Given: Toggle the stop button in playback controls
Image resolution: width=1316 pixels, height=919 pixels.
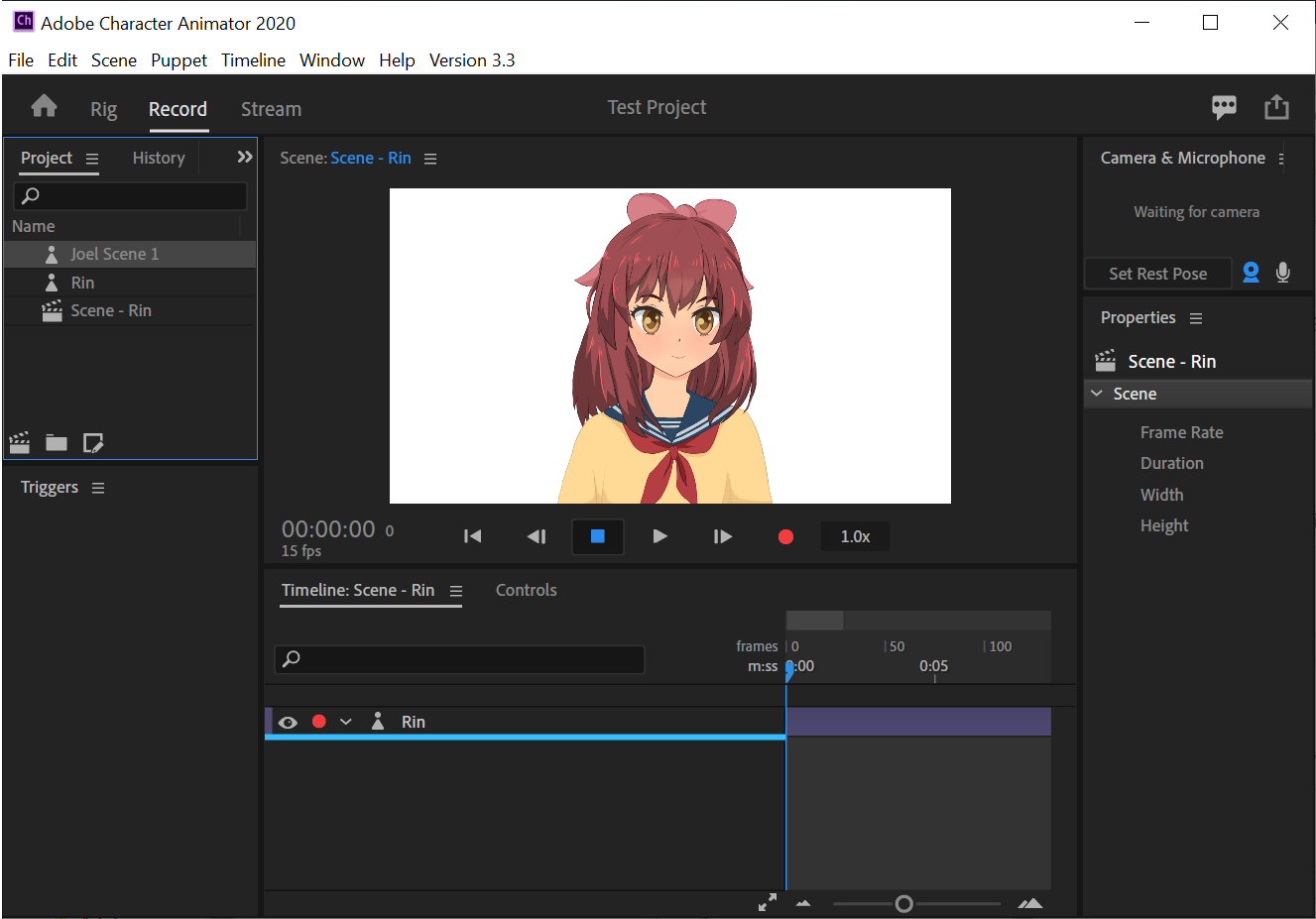Looking at the screenshot, I should [x=597, y=535].
